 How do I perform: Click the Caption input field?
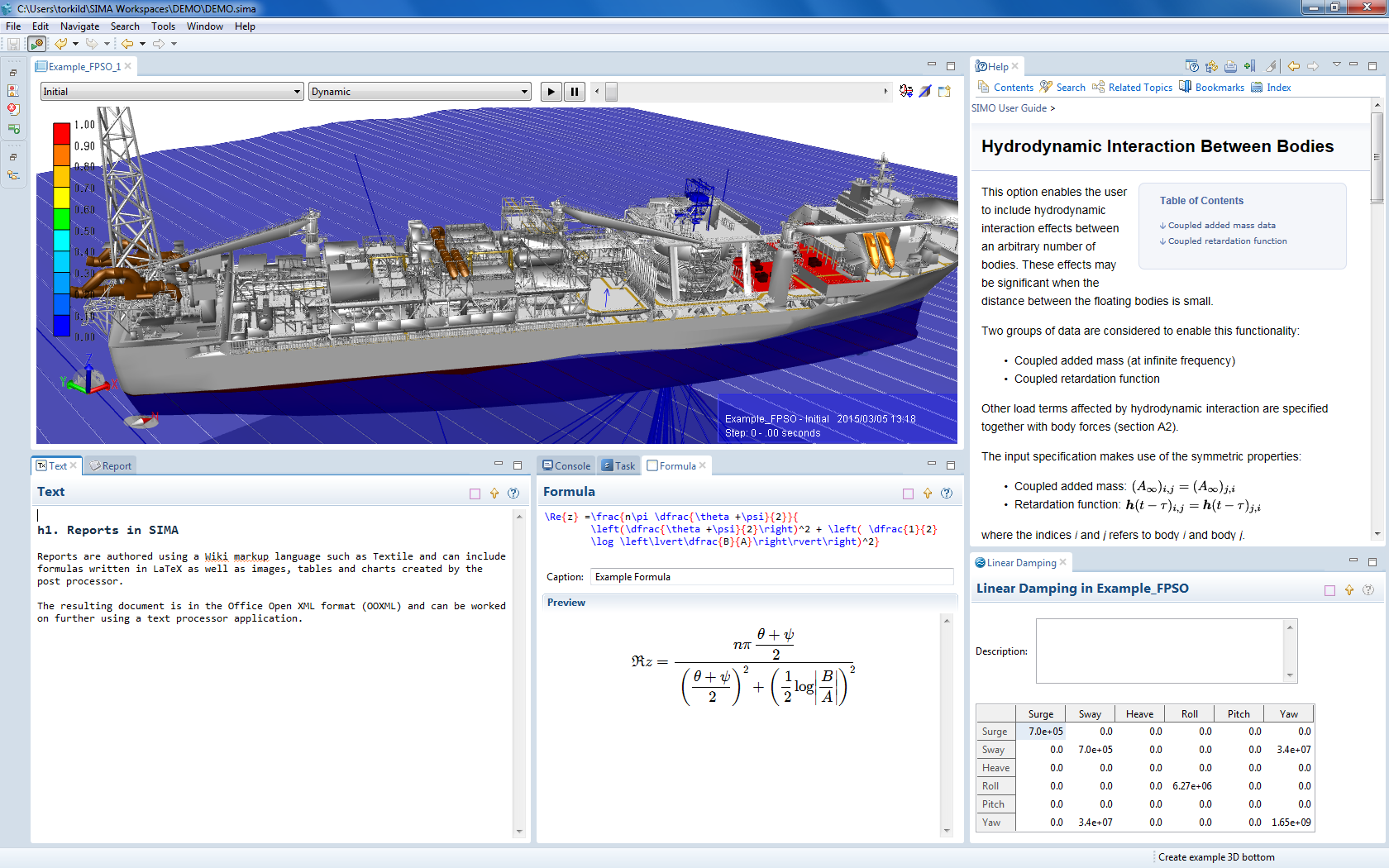click(x=771, y=577)
